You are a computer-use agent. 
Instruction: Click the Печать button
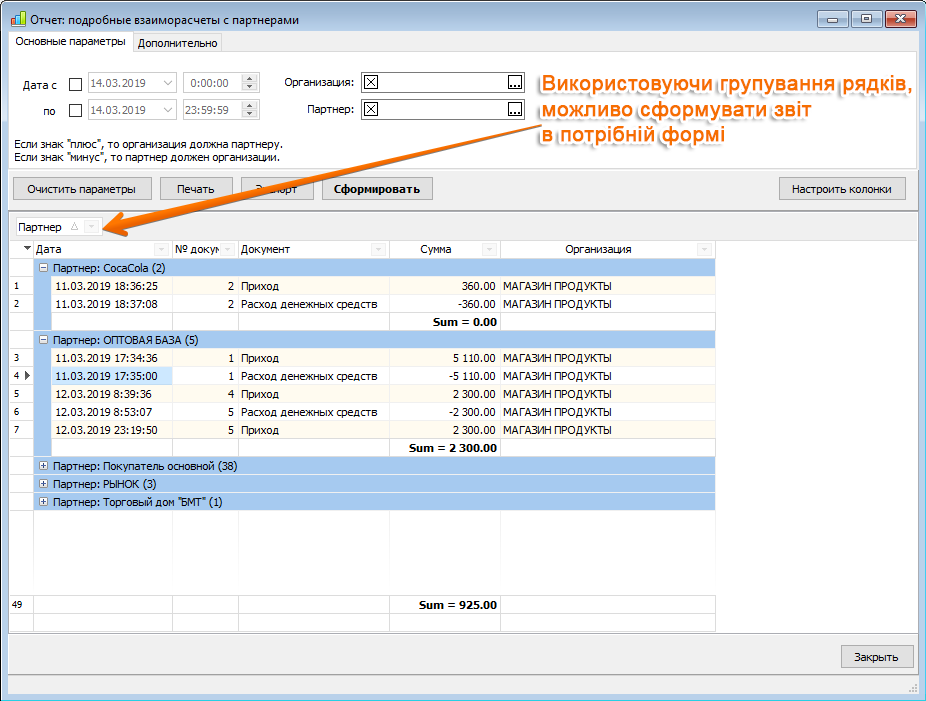click(196, 189)
